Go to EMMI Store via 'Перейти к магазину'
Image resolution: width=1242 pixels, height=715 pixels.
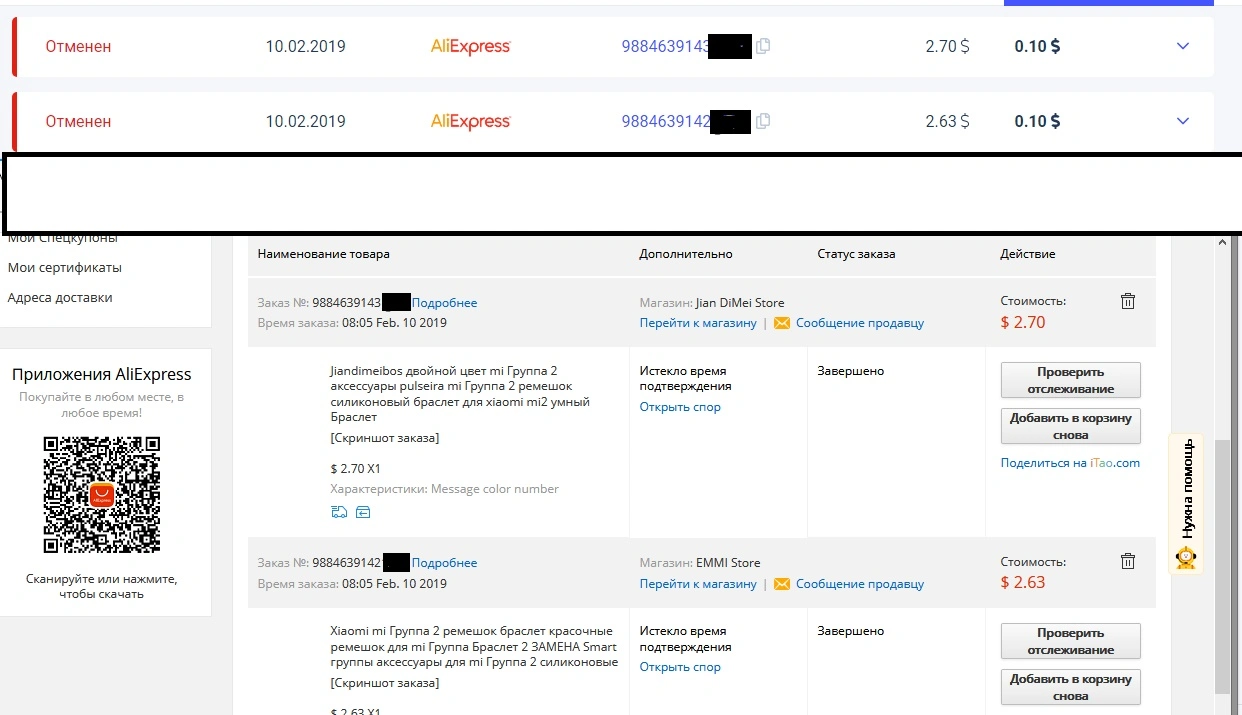click(698, 584)
